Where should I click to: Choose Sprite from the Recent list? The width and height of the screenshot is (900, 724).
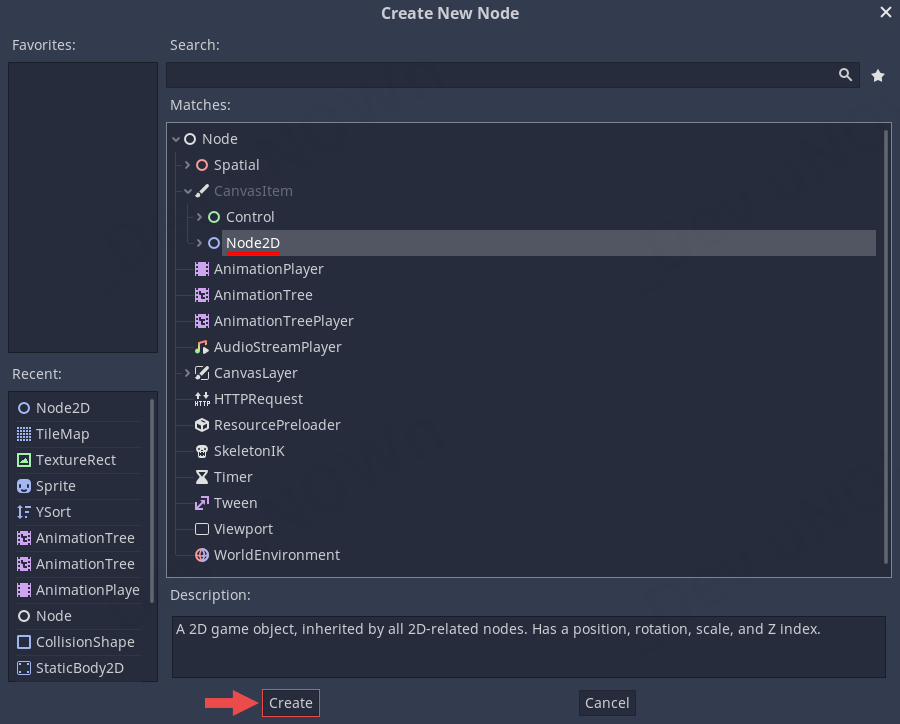tap(56, 486)
